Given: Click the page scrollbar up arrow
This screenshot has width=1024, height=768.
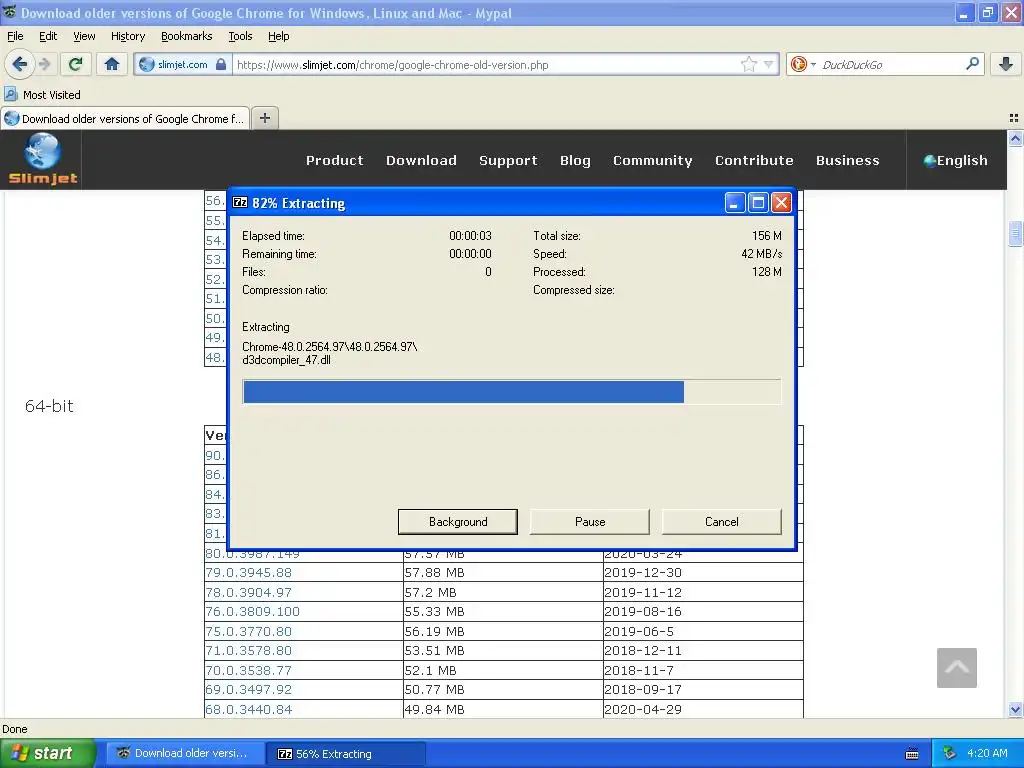Looking at the screenshot, I should tap(1015, 138).
